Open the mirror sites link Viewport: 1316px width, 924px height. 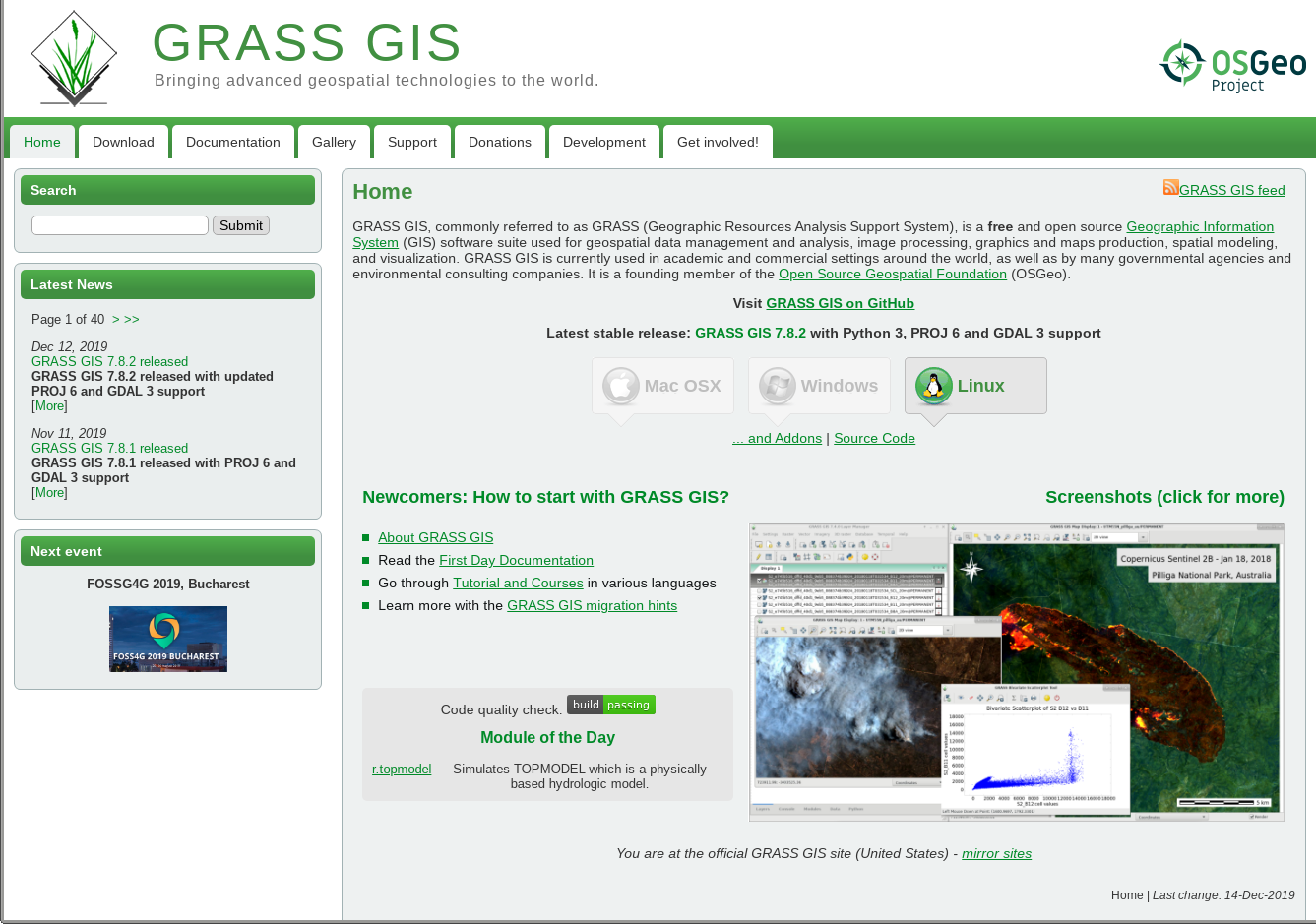tap(997, 853)
